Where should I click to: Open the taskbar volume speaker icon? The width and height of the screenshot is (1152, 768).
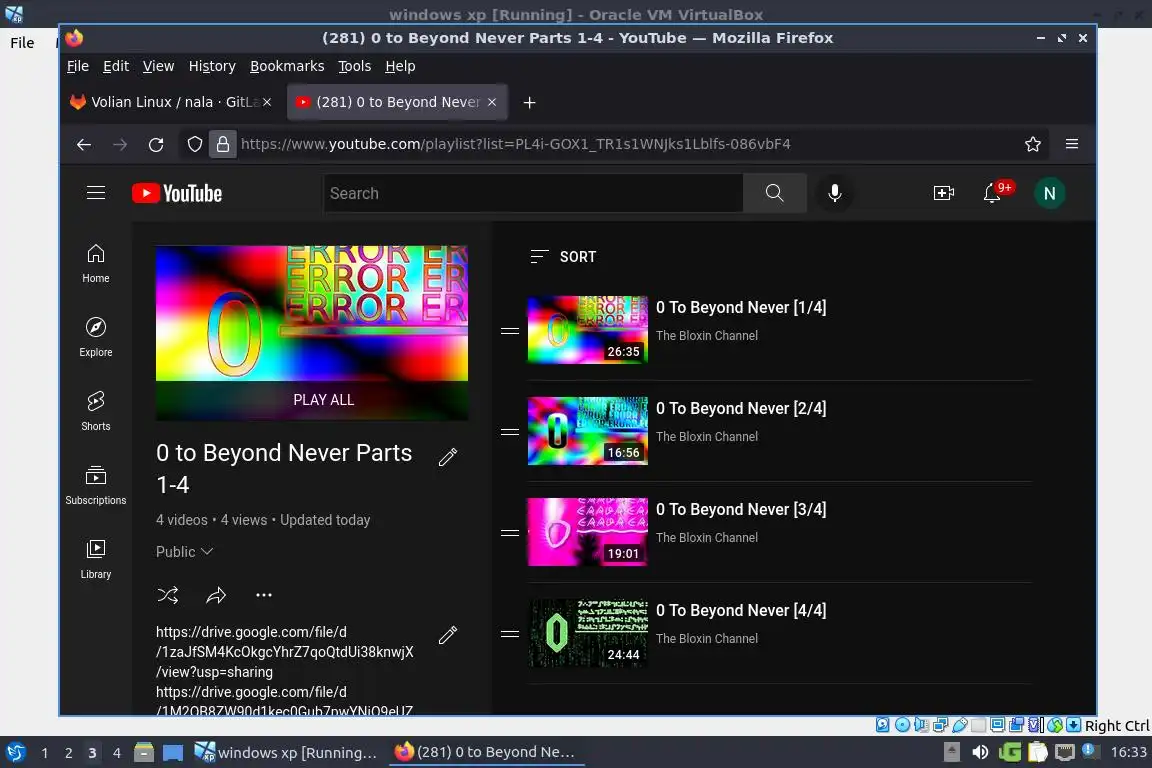[980, 752]
